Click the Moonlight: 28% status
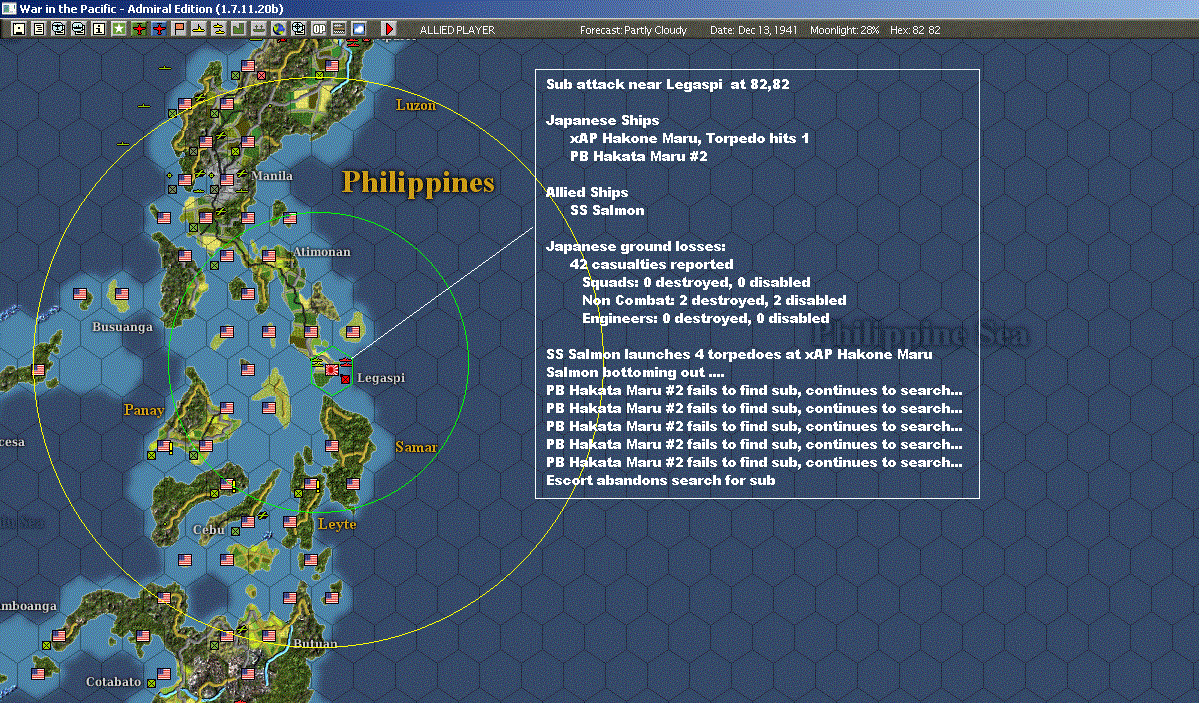The image size is (1199, 703). click(x=844, y=30)
